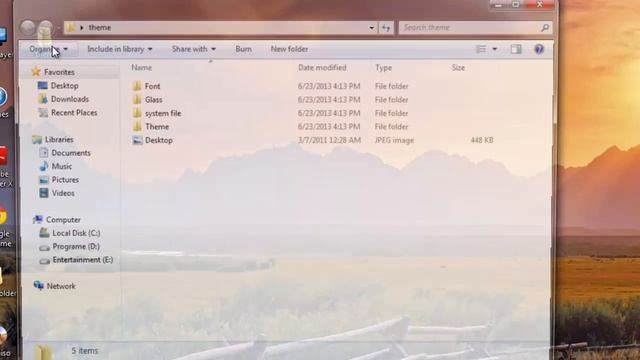Create a New folder

pos(289,49)
